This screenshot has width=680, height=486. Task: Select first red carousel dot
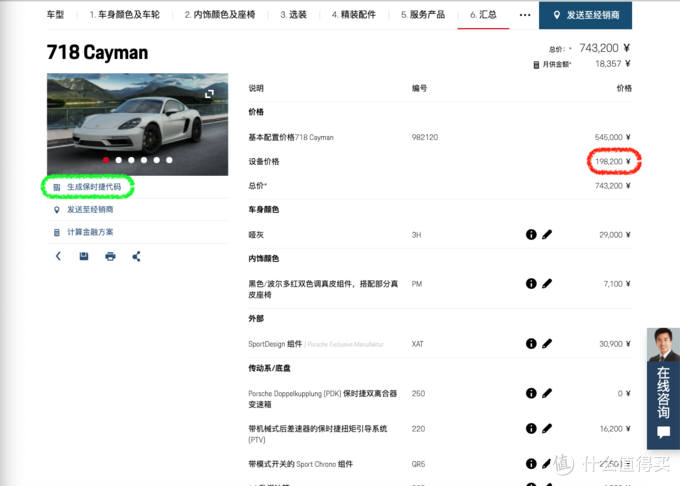click(x=106, y=160)
